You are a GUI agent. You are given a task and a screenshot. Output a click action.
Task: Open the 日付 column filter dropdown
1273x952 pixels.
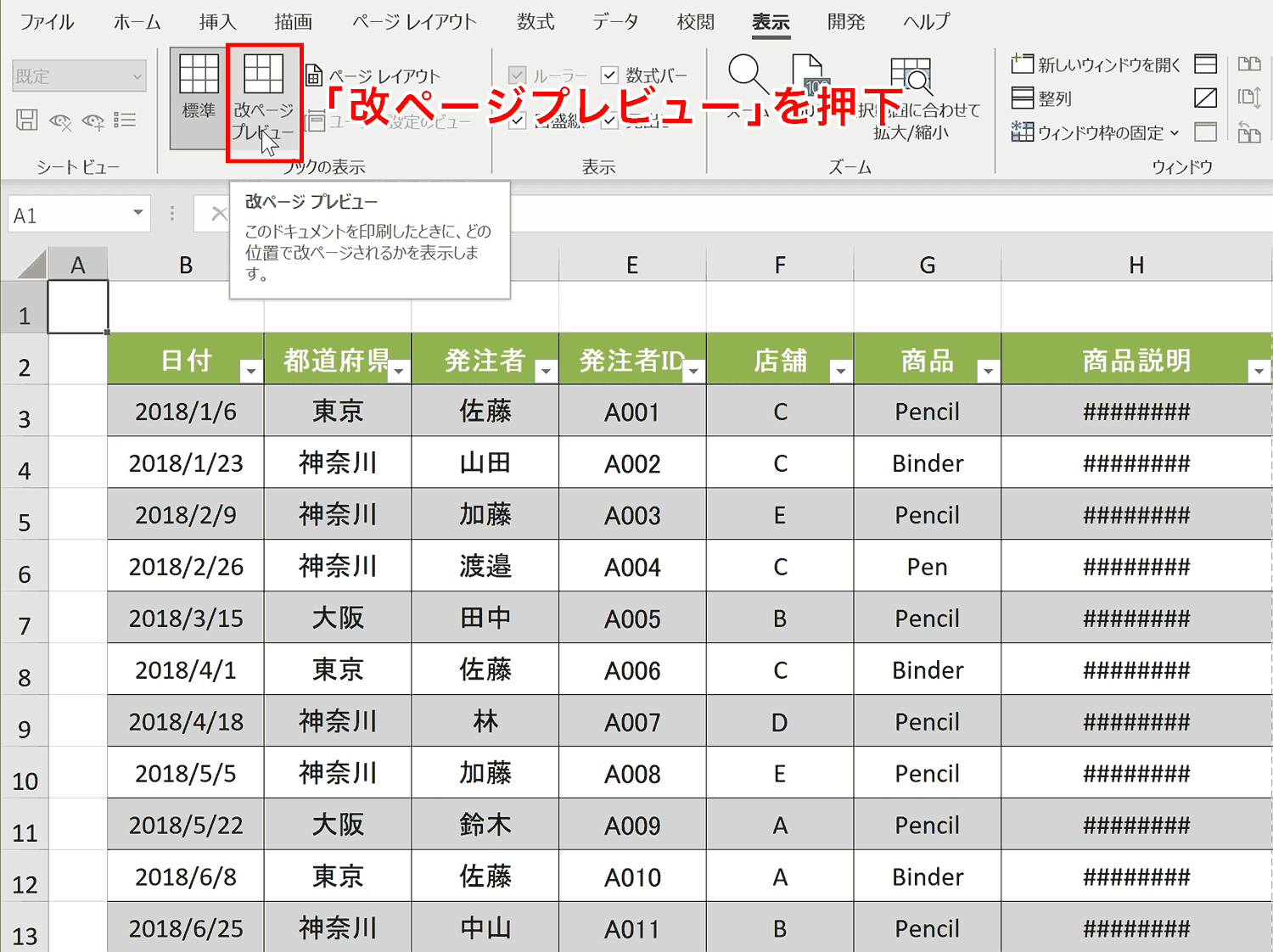coord(250,371)
